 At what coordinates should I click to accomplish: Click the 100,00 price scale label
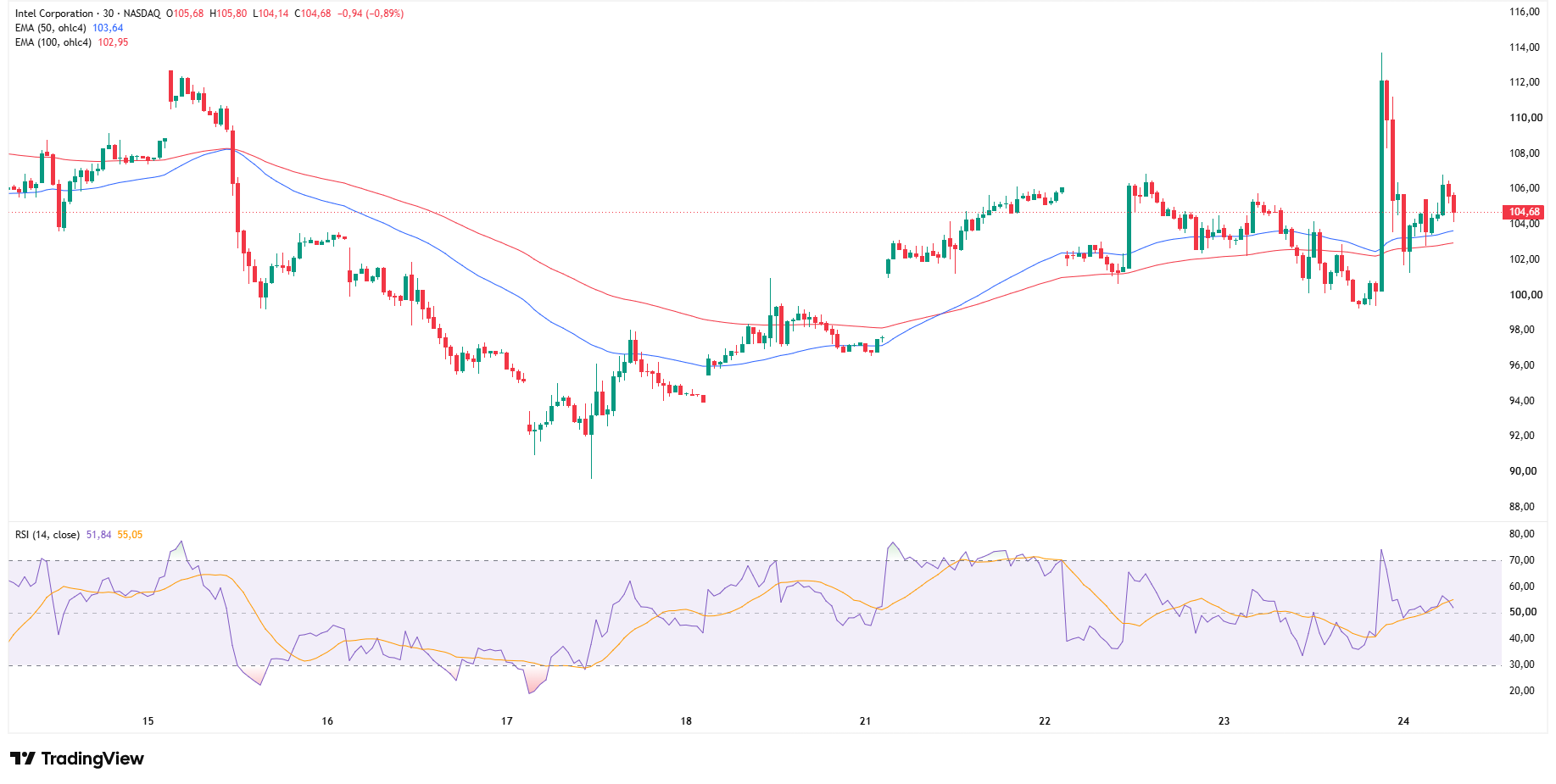point(1525,295)
